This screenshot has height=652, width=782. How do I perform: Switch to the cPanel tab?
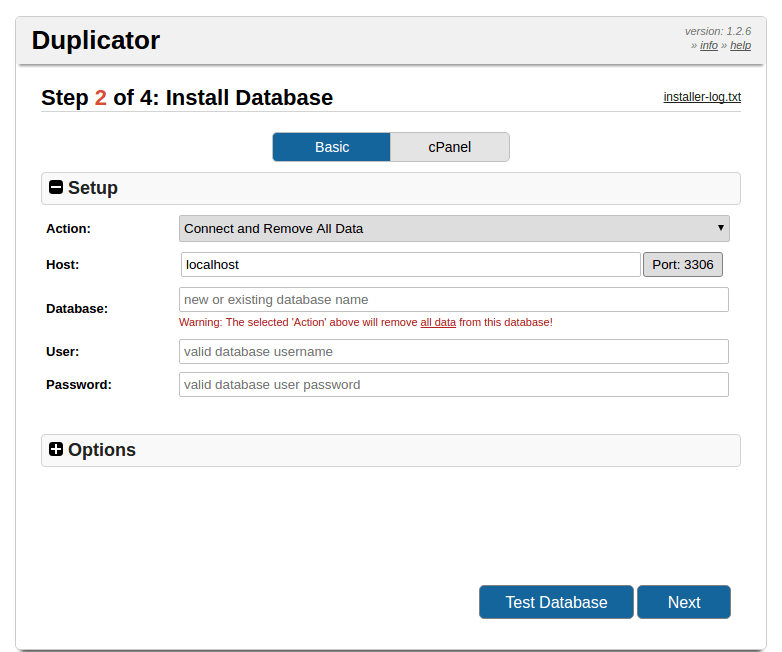coord(449,147)
